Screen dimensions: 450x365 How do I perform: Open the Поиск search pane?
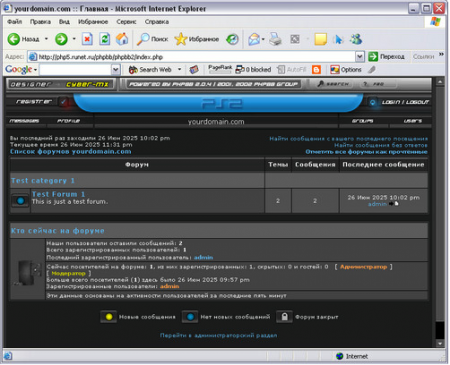point(153,39)
